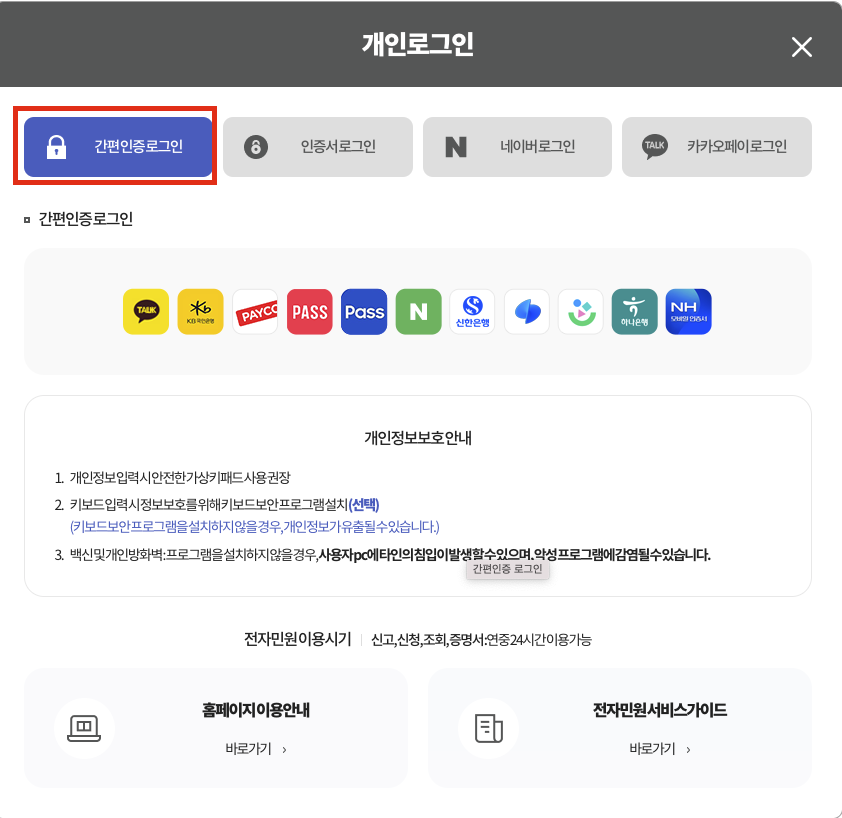Select KB국민은행 certification app icon
This screenshot has height=818, width=842.
[x=200, y=311]
